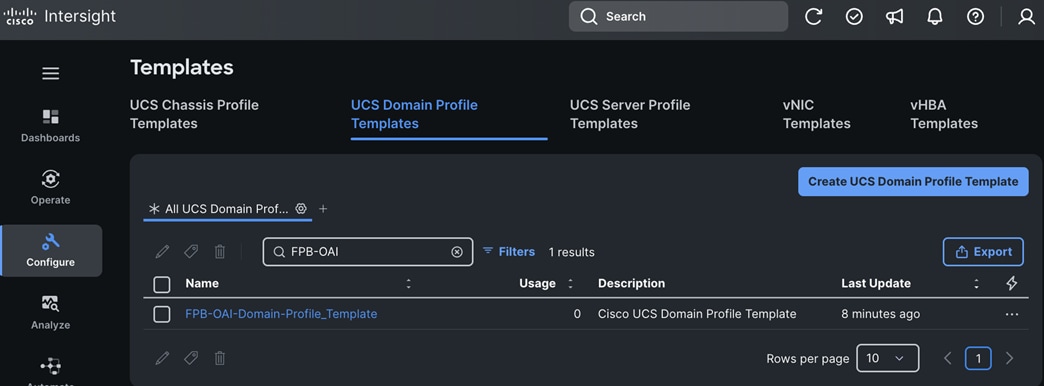The image size is (1044, 386).
Task: Open the help question mark icon
Action: pos(975,17)
